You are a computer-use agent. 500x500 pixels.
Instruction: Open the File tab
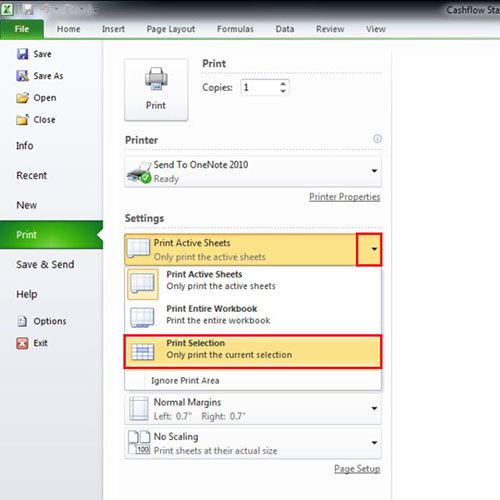[x=22, y=29]
